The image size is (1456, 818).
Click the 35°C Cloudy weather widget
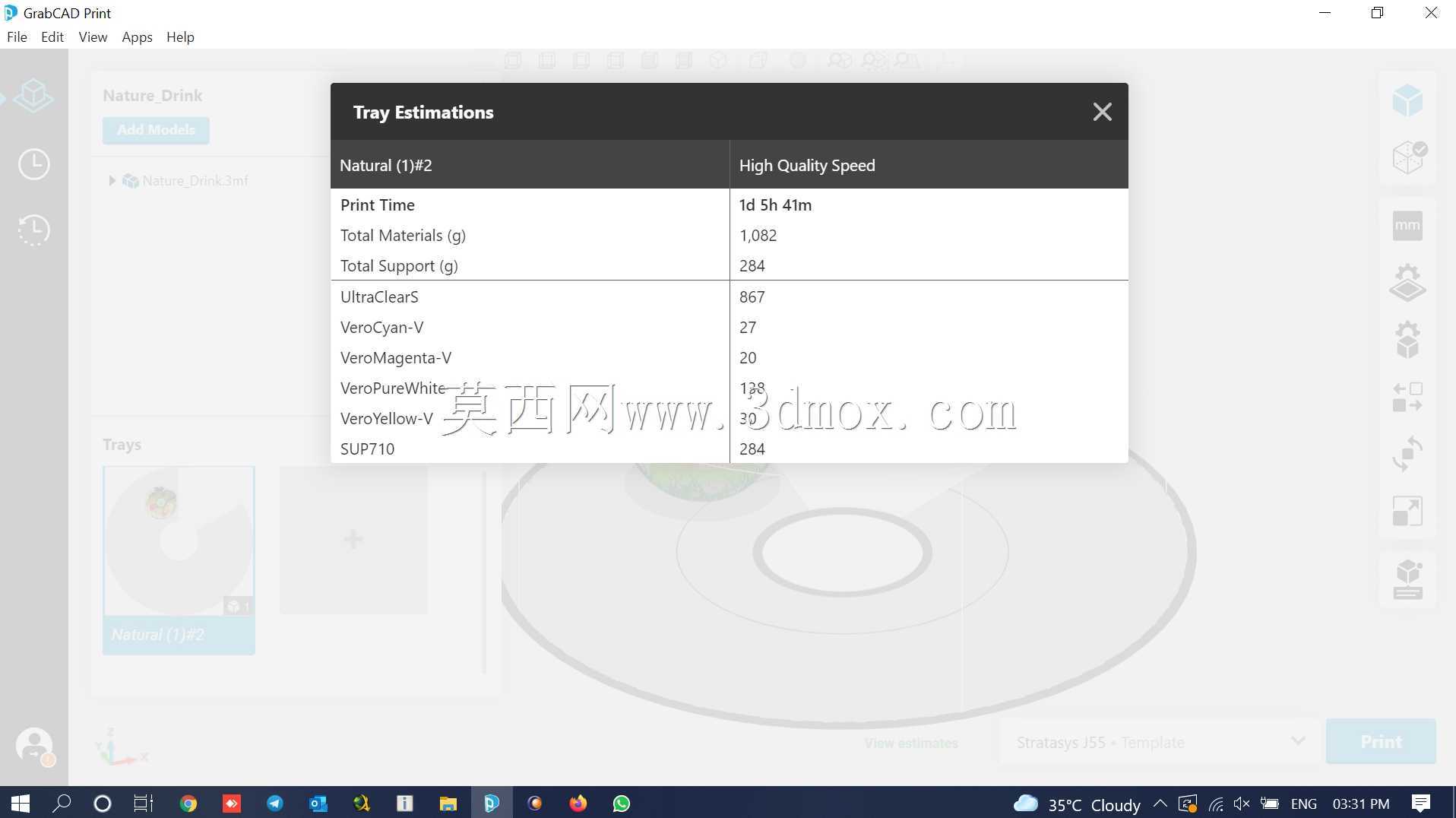(1078, 804)
